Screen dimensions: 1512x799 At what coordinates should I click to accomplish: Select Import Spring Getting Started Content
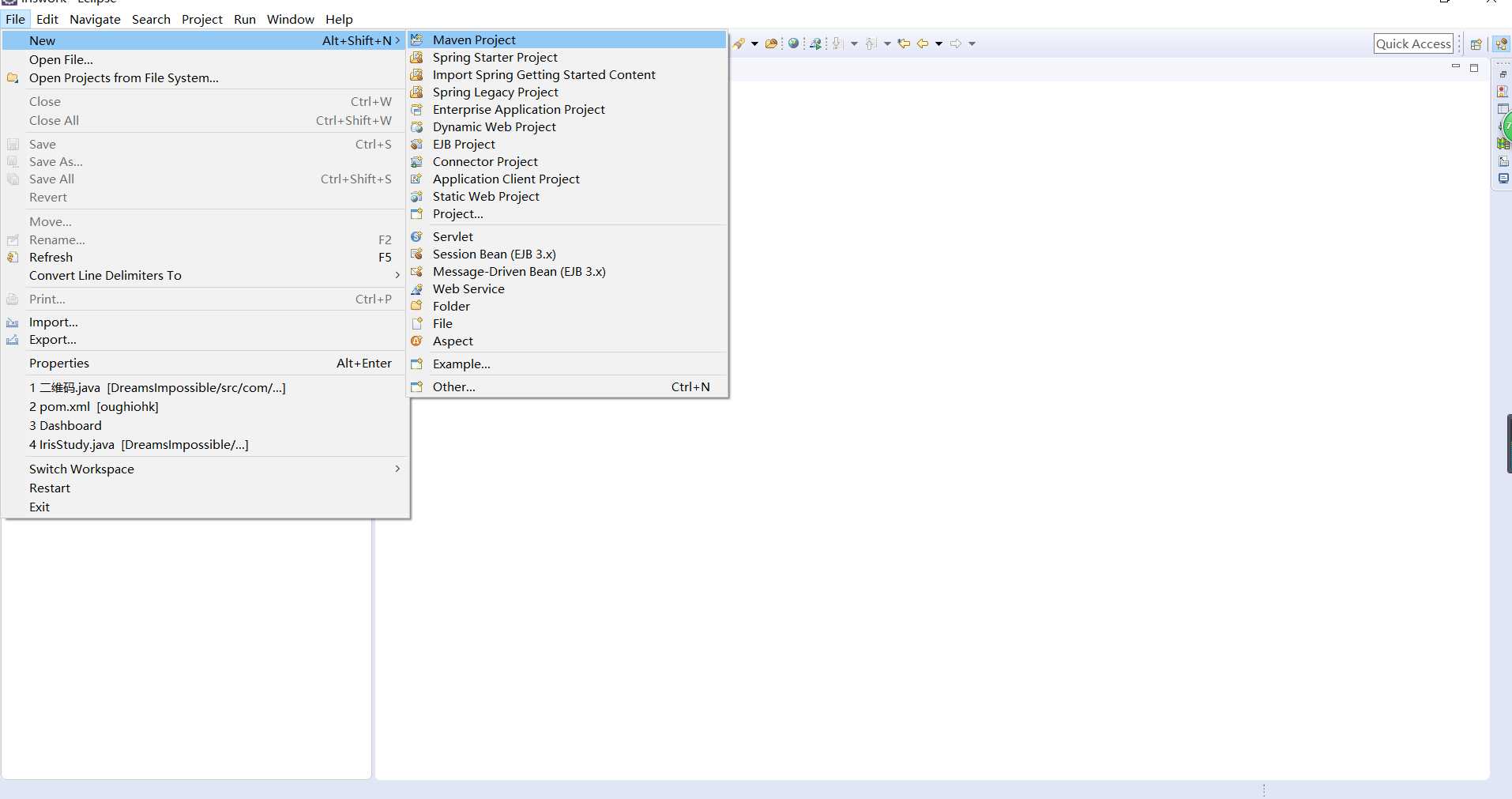coord(566,74)
